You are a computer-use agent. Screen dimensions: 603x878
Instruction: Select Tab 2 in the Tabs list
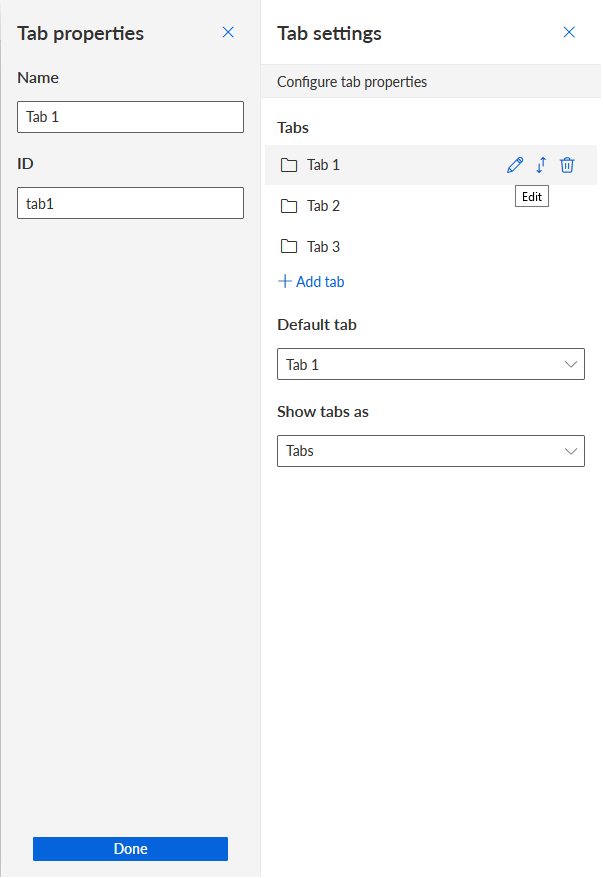click(431, 206)
